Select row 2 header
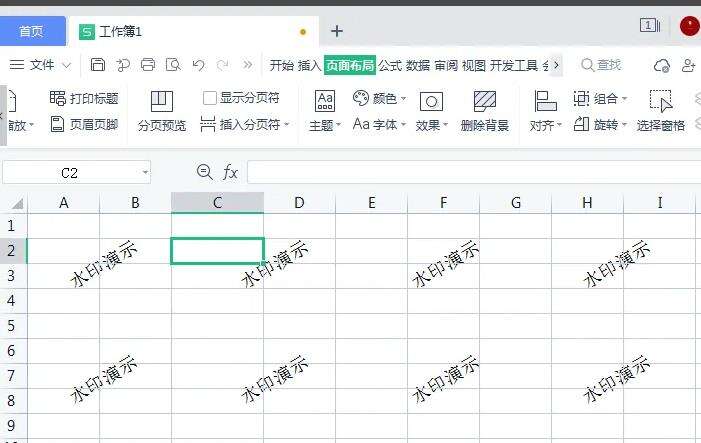The image size is (701, 443). 12,251
